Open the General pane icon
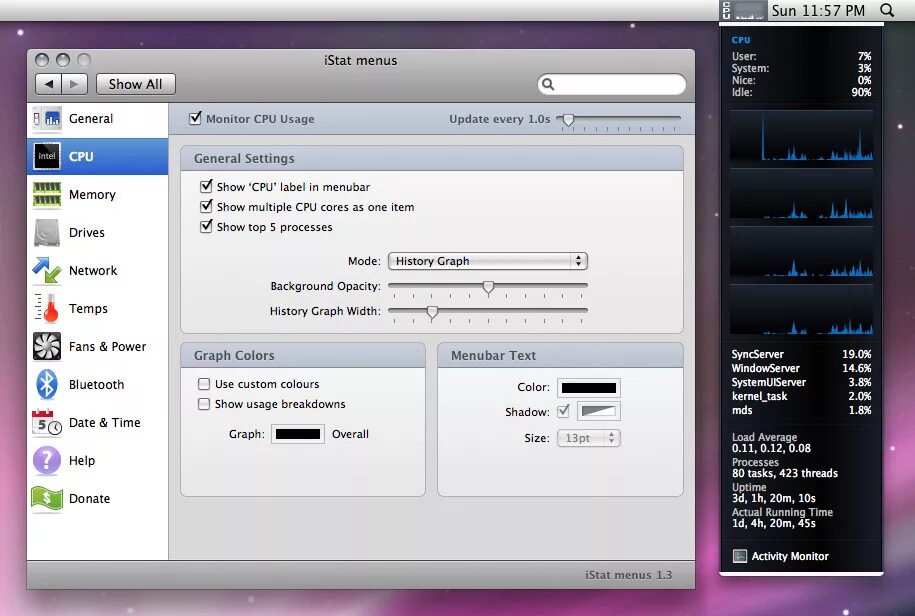This screenshot has width=915, height=616. [47, 118]
